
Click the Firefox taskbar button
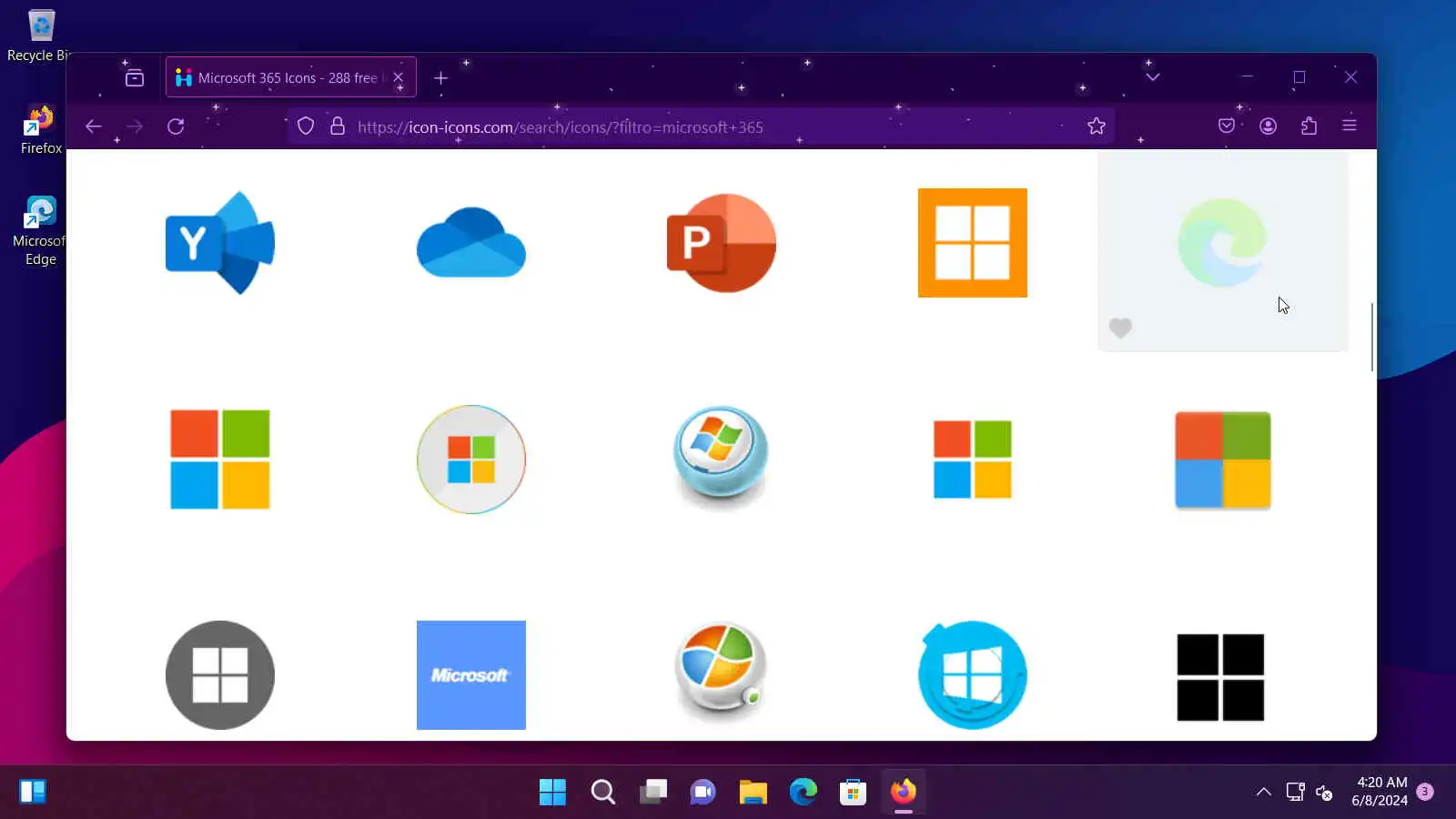pyautogui.click(x=903, y=792)
